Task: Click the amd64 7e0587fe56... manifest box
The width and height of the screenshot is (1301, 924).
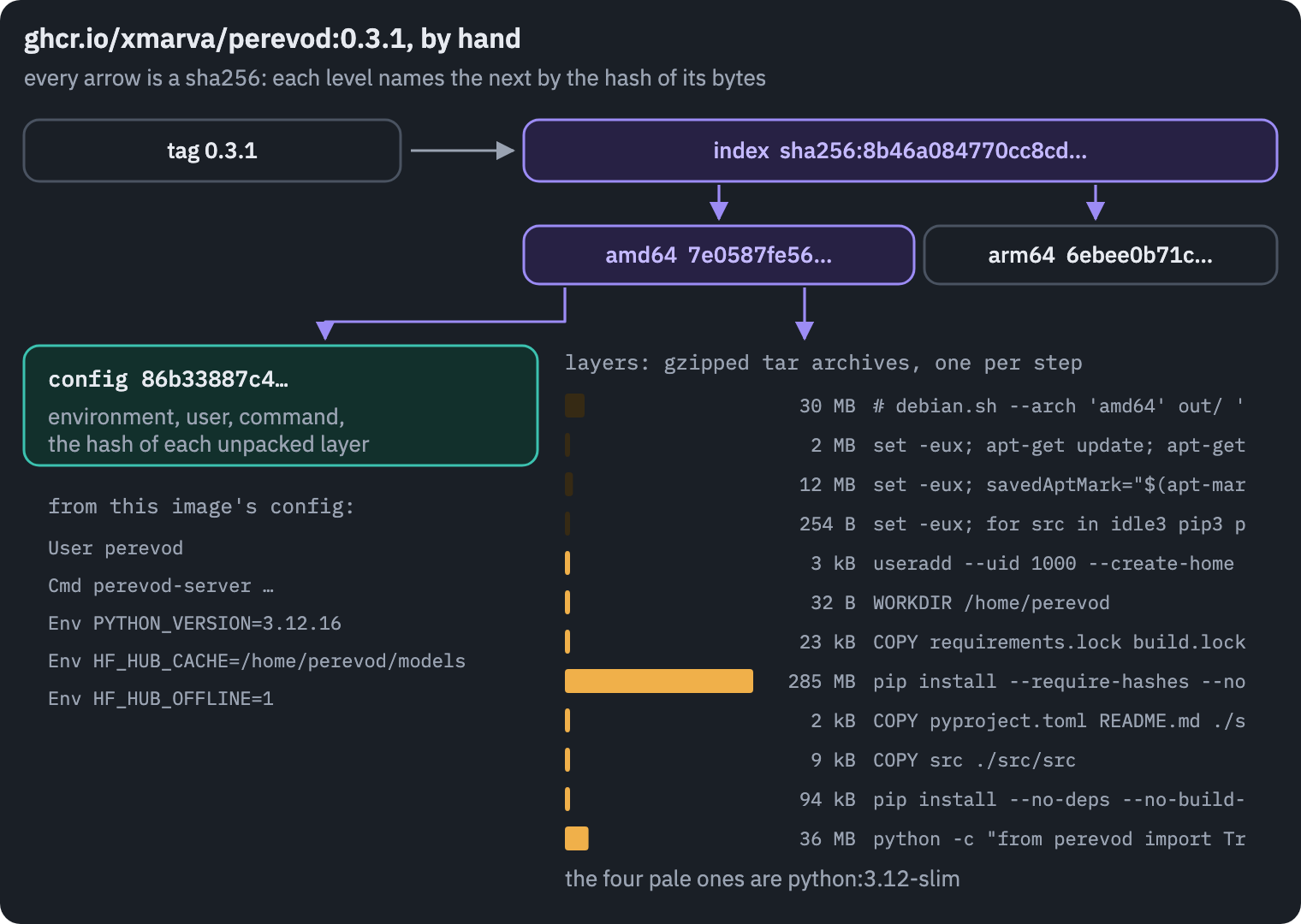Action: 719,255
